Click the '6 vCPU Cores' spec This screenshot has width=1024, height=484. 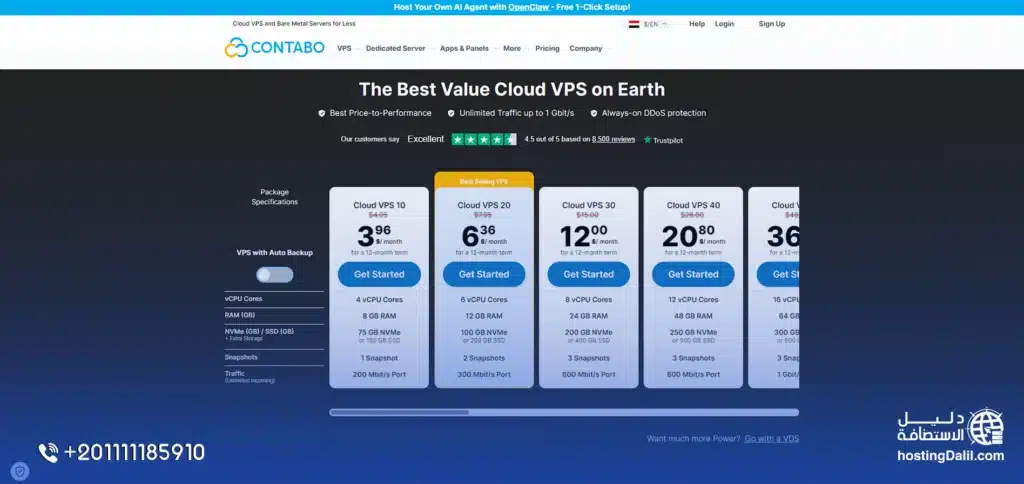(x=484, y=300)
